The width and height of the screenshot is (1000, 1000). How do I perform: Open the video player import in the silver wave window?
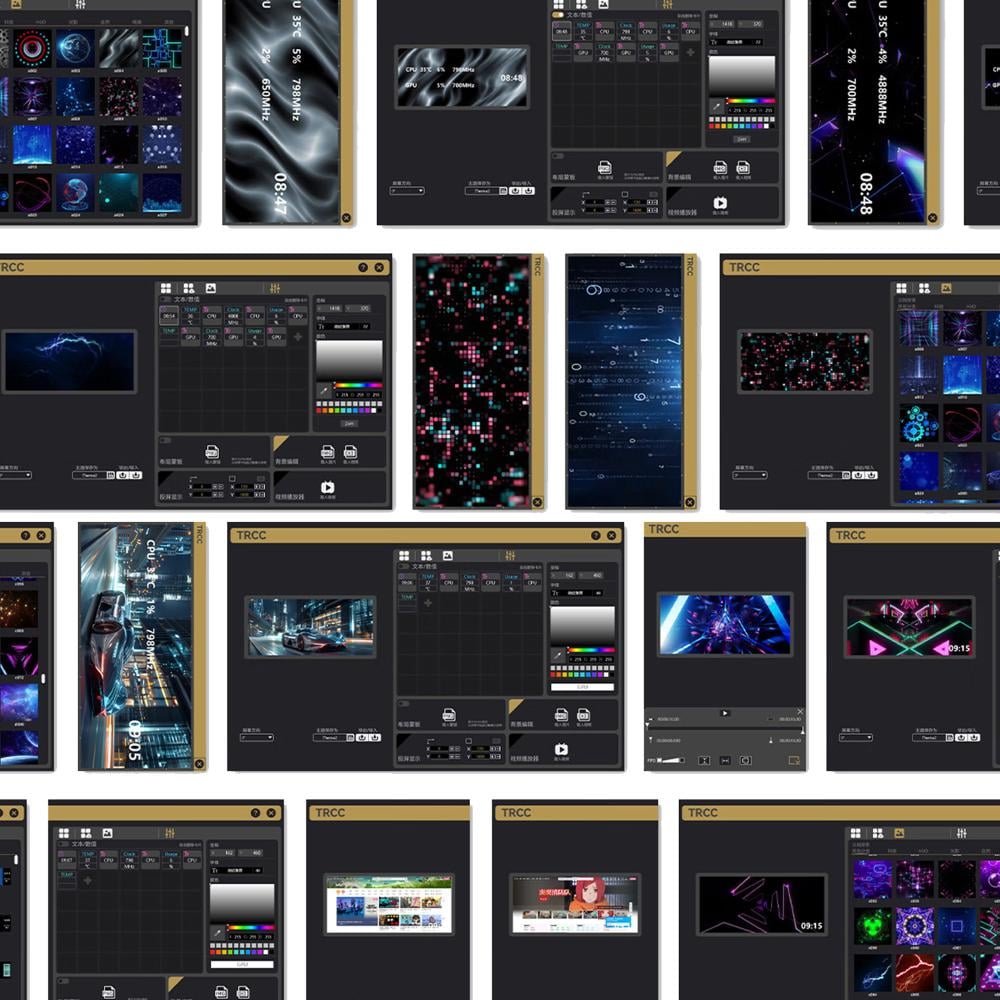(x=719, y=203)
